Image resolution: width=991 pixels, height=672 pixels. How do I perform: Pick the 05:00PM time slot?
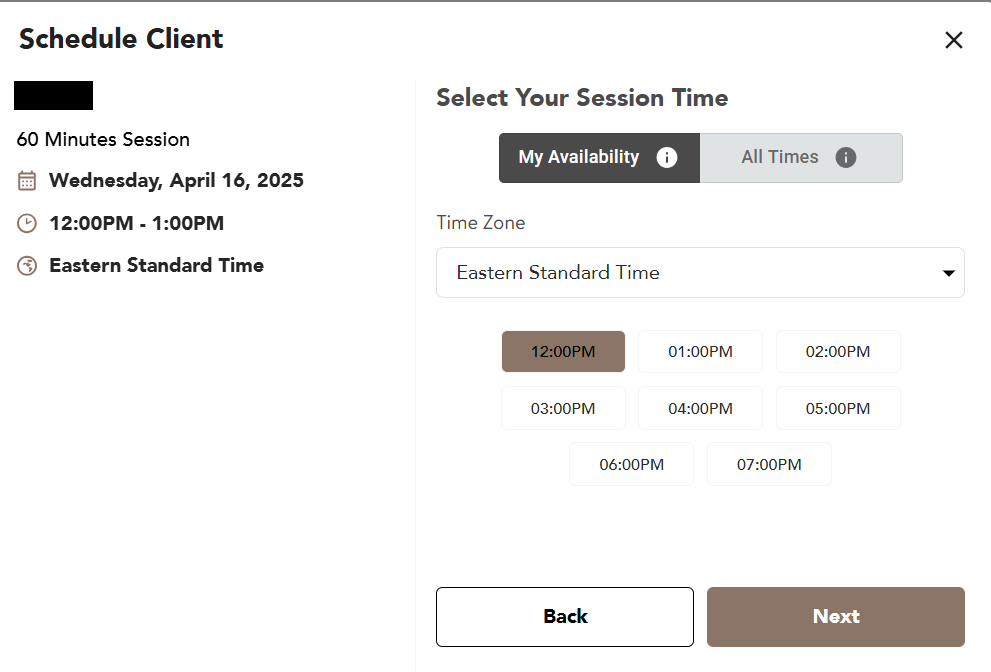pos(838,408)
